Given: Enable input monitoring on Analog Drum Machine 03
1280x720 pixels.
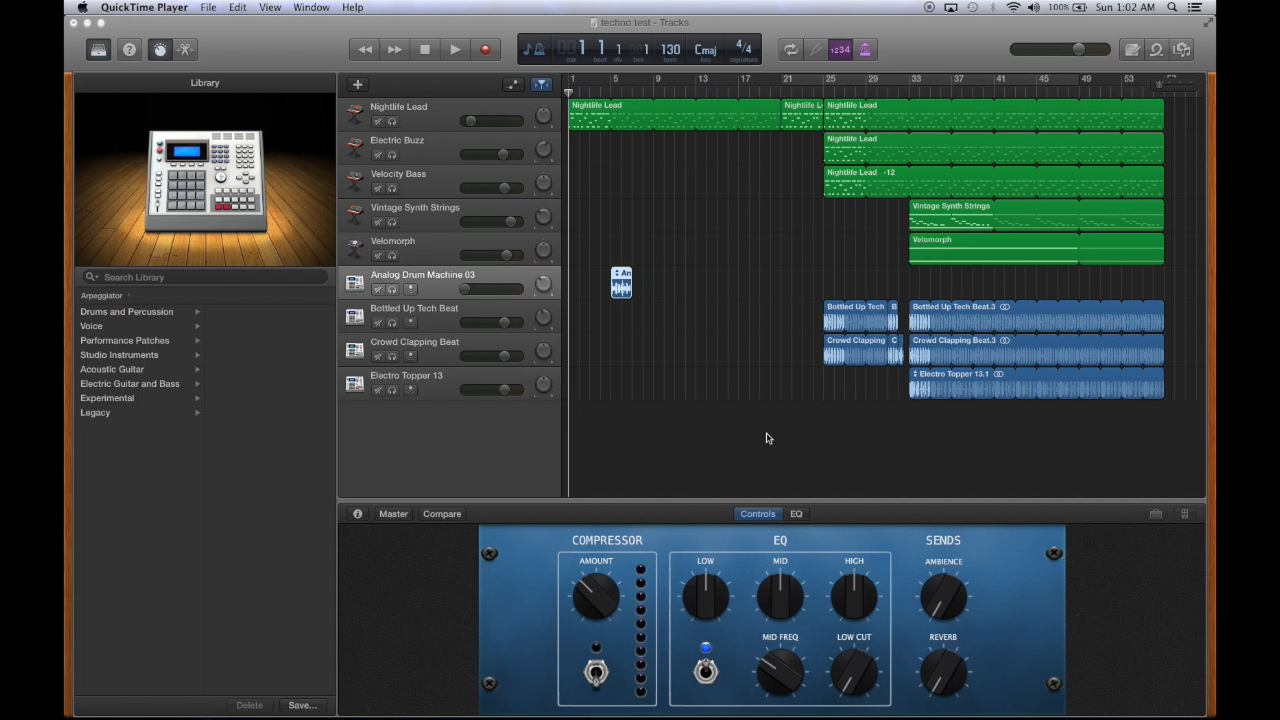Looking at the screenshot, I should (x=410, y=289).
